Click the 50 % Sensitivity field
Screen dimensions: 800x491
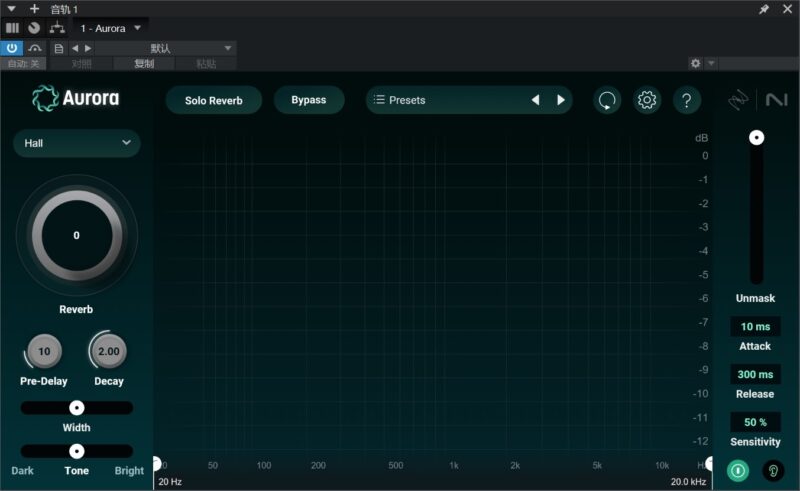755,422
